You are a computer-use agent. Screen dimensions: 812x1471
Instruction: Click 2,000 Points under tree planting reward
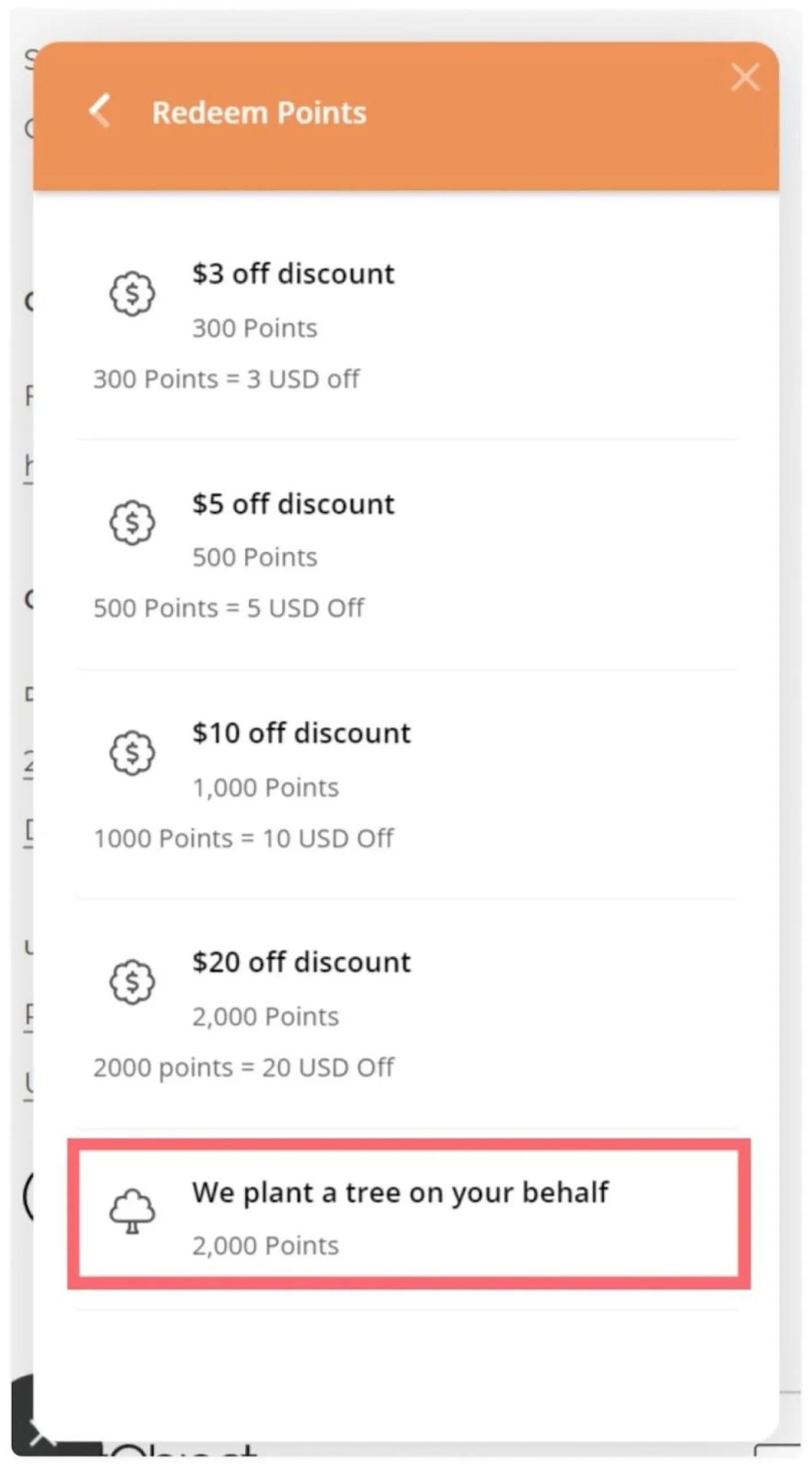coord(265,1246)
